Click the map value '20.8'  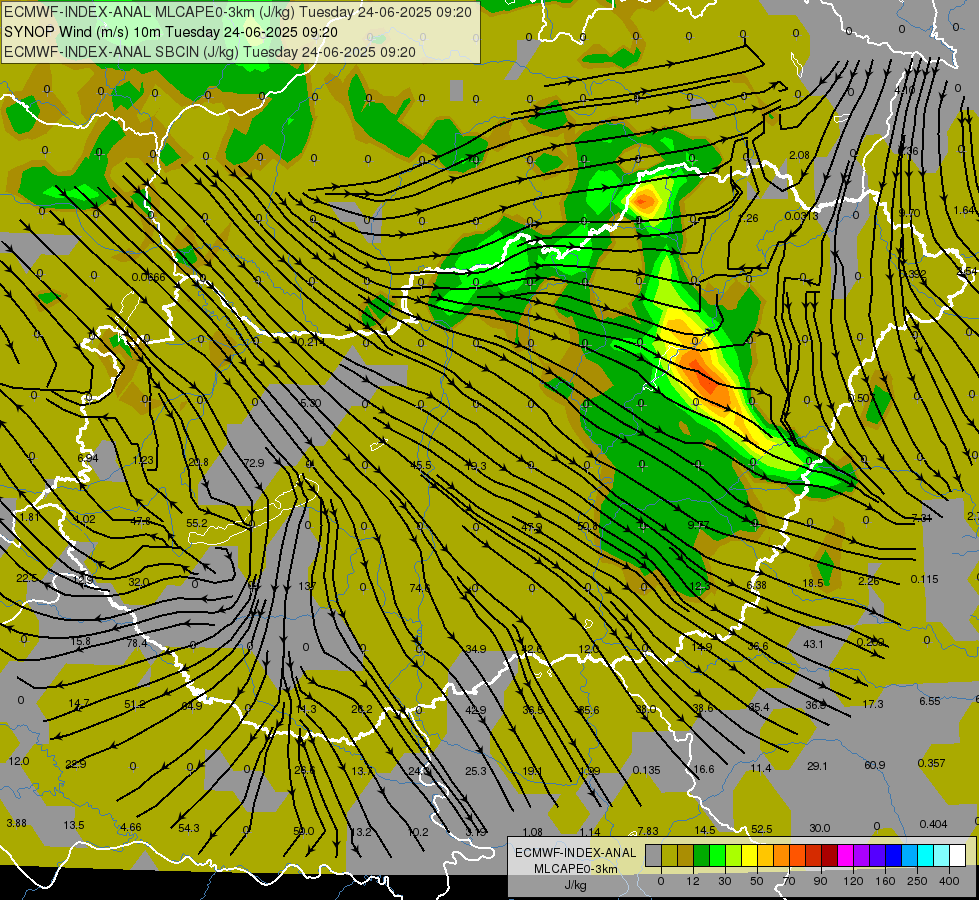click(x=199, y=462)
